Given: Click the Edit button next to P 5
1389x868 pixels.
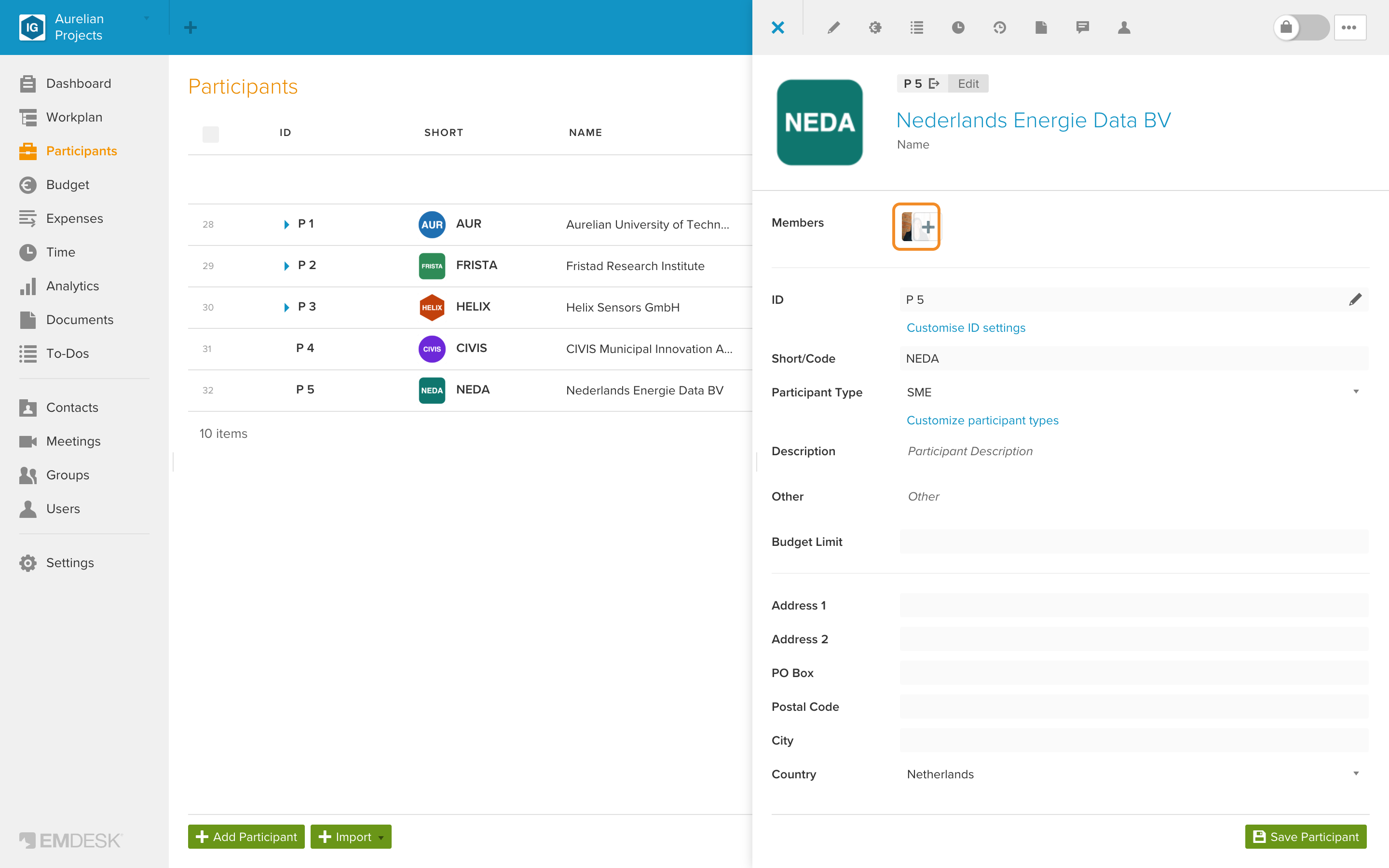Looking at the screenshot, I should click(x=967, y=84).
